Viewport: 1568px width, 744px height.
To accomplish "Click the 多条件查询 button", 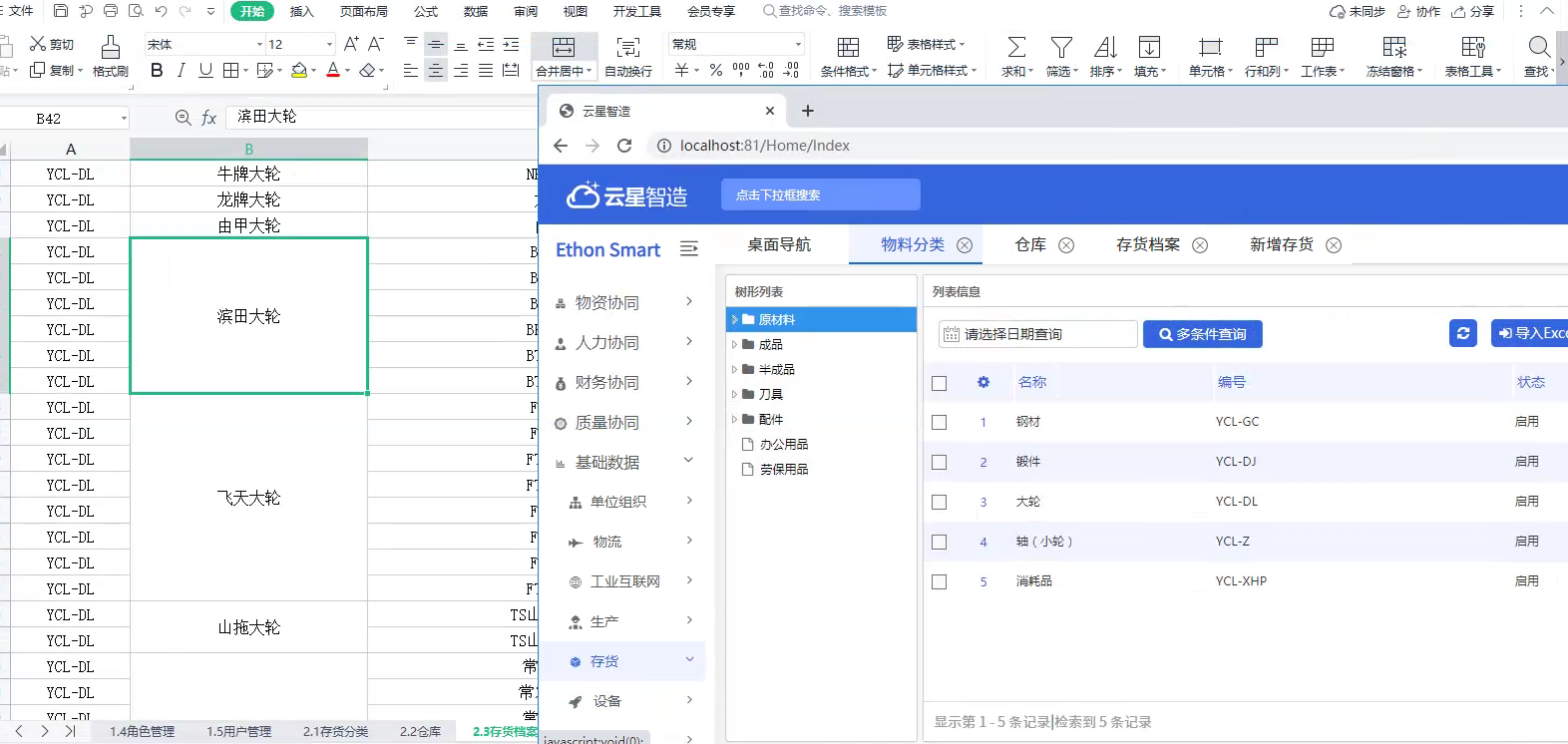I will (x=1202, y=334).
